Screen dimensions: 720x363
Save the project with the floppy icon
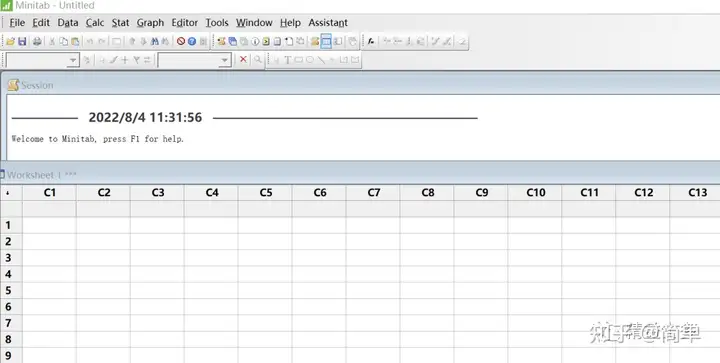22,41
